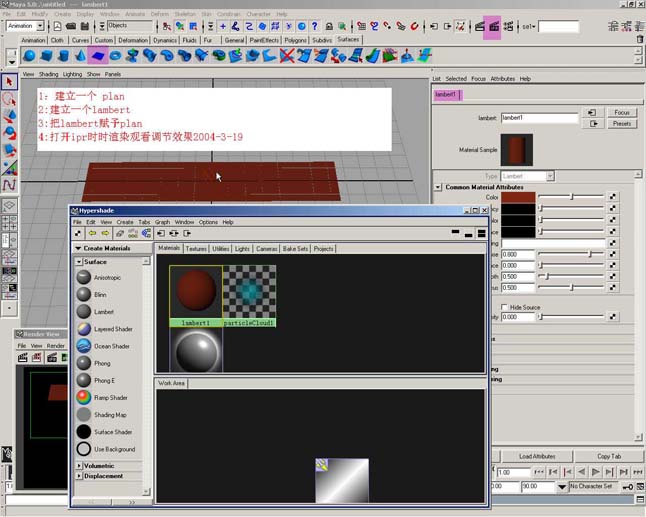Create a Layered Shader material
646x517 pixels.
[105, 329]
